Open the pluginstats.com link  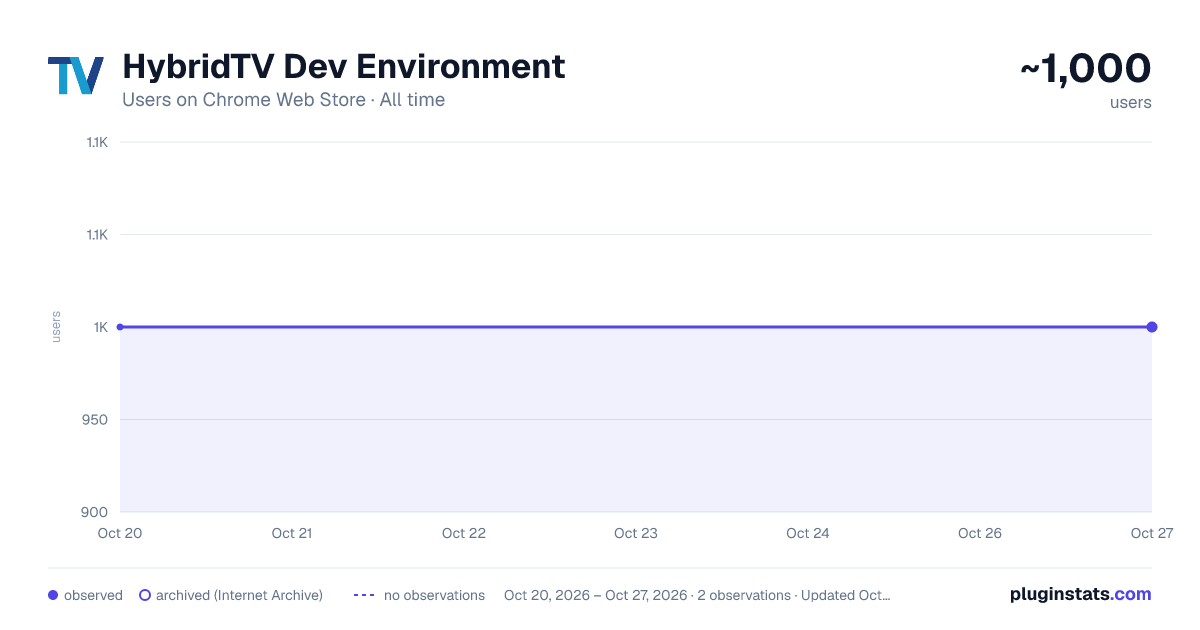1081,594
